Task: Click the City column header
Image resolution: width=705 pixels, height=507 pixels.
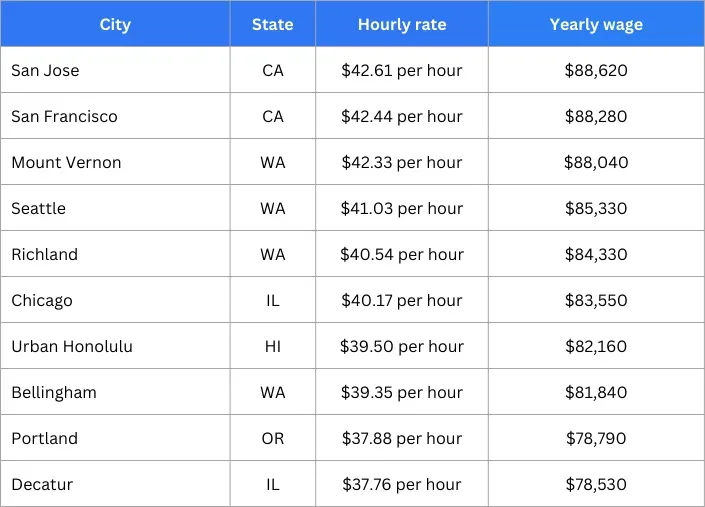Action: click(x=115, y=24)
